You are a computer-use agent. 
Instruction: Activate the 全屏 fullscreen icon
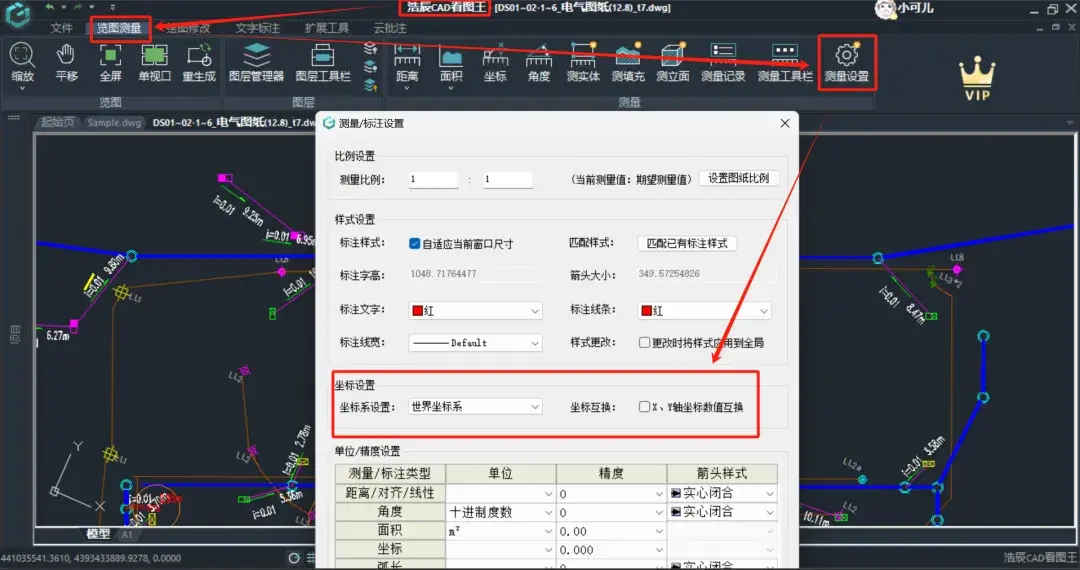coord(110,55)
